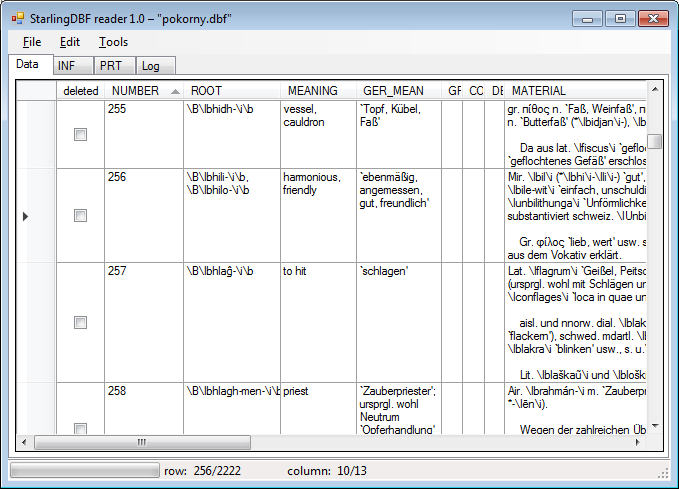
Task: Click the GER_MEAN column header
Action: click(x=399, y=91)
